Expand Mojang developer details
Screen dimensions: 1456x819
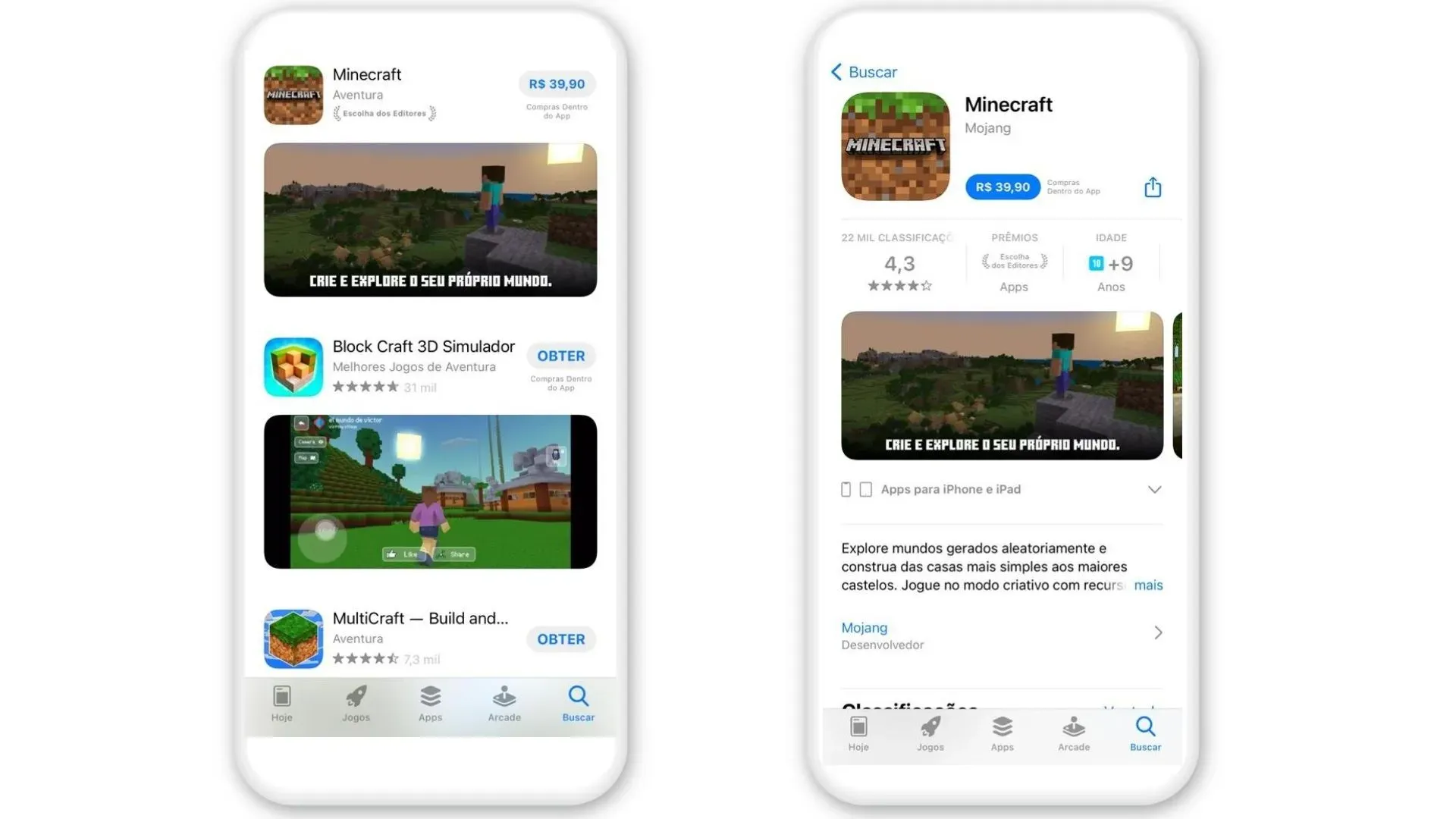pyautogui.click(x=1000, y=633)
